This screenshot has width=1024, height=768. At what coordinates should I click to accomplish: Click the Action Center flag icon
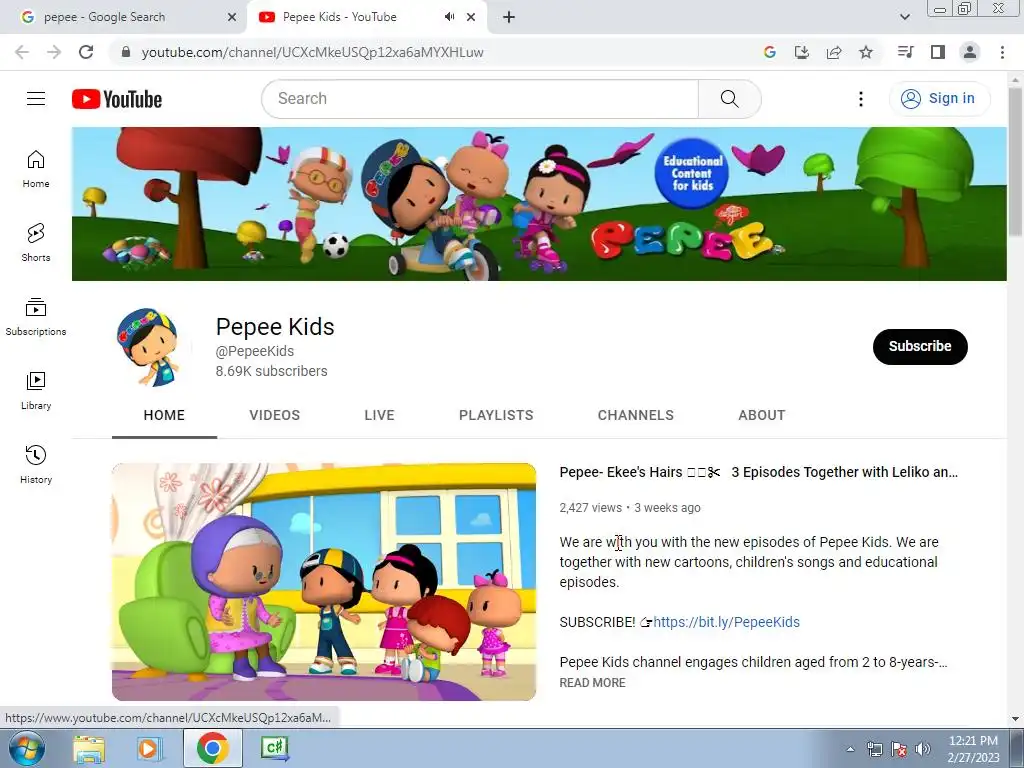tap(899, 749)
